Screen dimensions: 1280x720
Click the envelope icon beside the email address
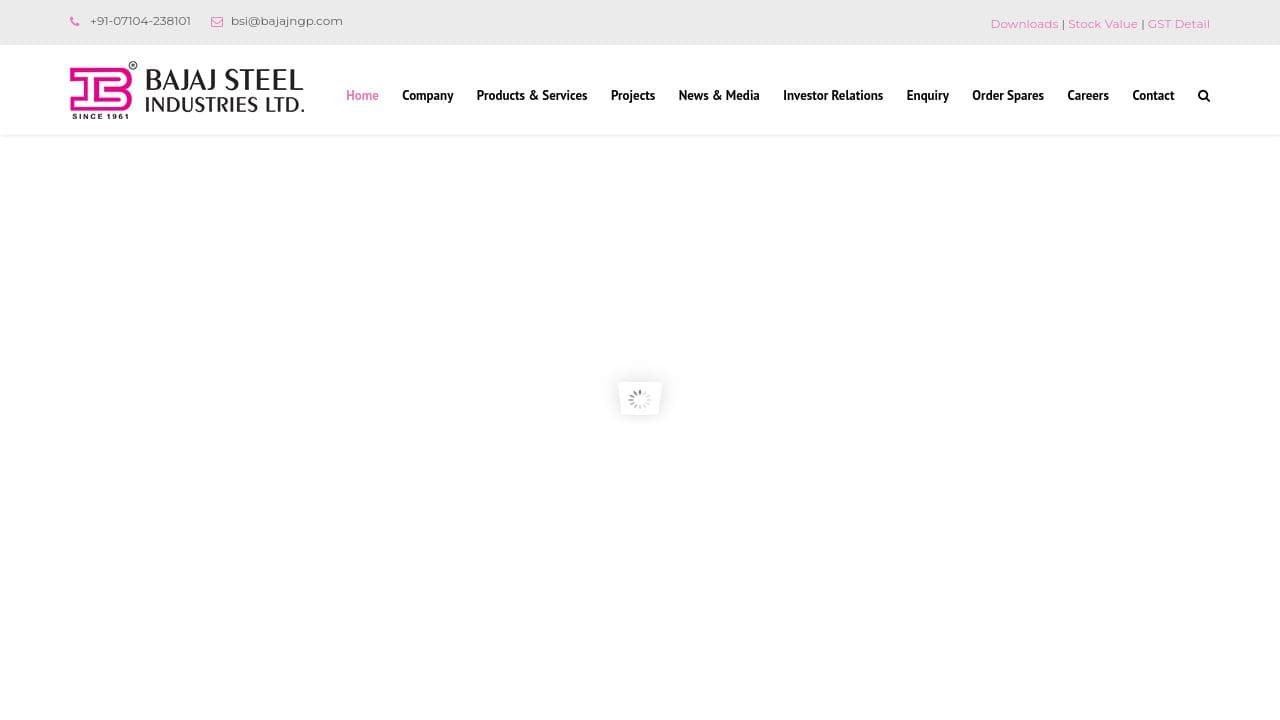point(217,21)
